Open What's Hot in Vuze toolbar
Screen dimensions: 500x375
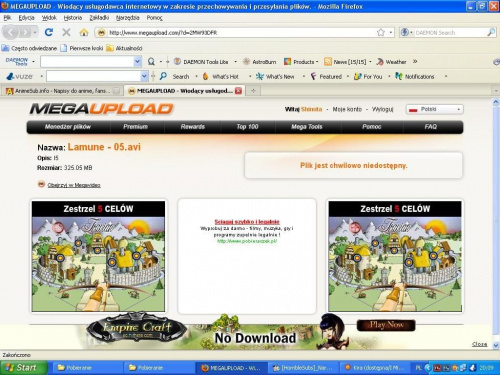pos(221,76)
